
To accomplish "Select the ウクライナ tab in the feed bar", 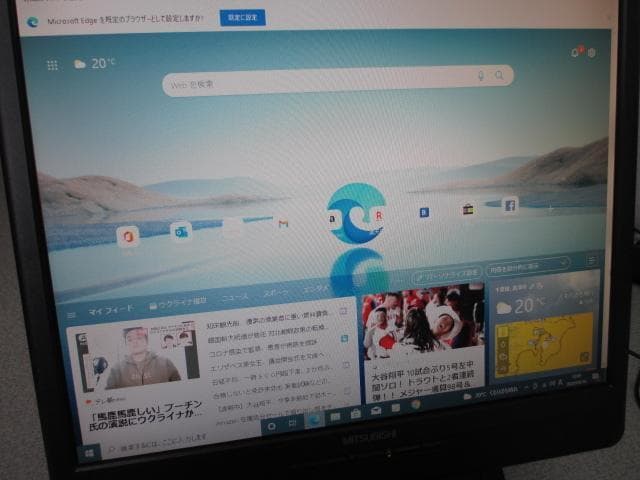I will tap(178, 303).
